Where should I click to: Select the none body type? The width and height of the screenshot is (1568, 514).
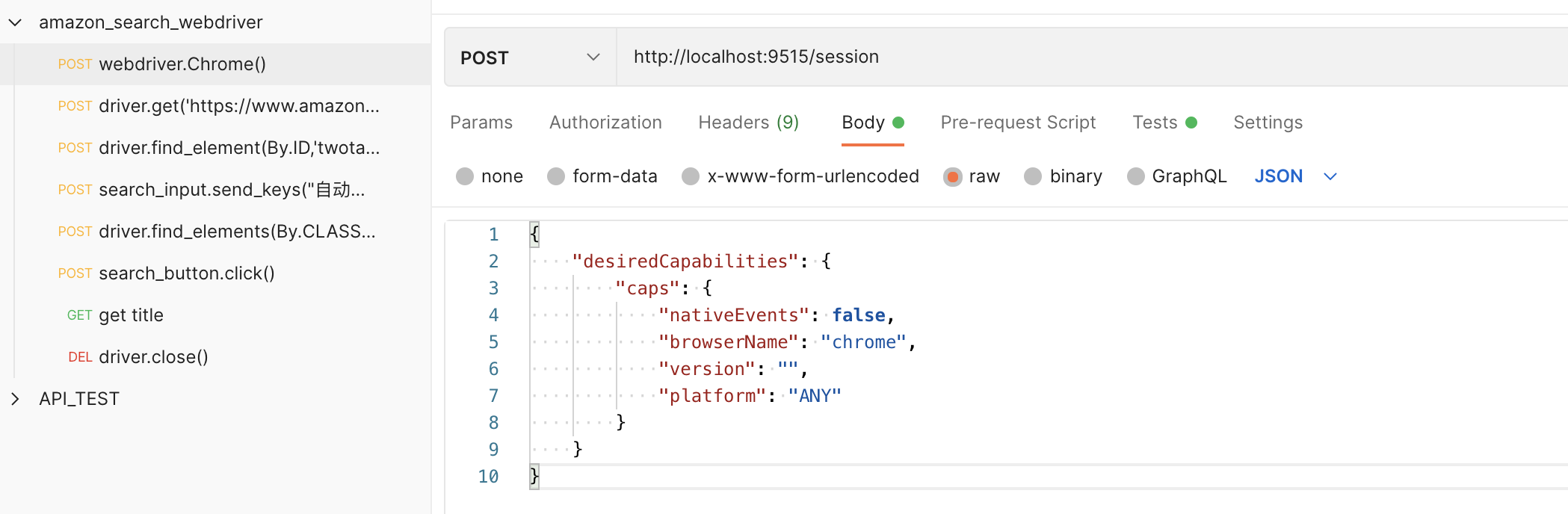465,176
